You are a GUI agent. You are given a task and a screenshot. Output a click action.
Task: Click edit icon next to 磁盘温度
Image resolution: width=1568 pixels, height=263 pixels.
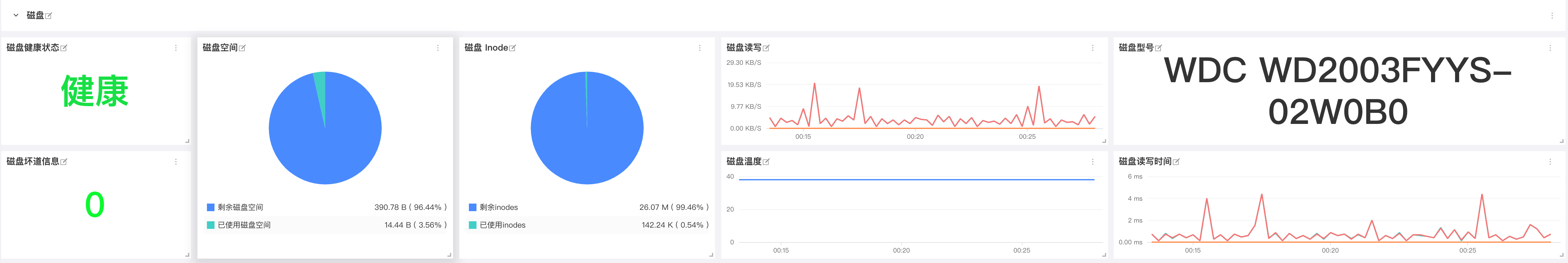766,161
